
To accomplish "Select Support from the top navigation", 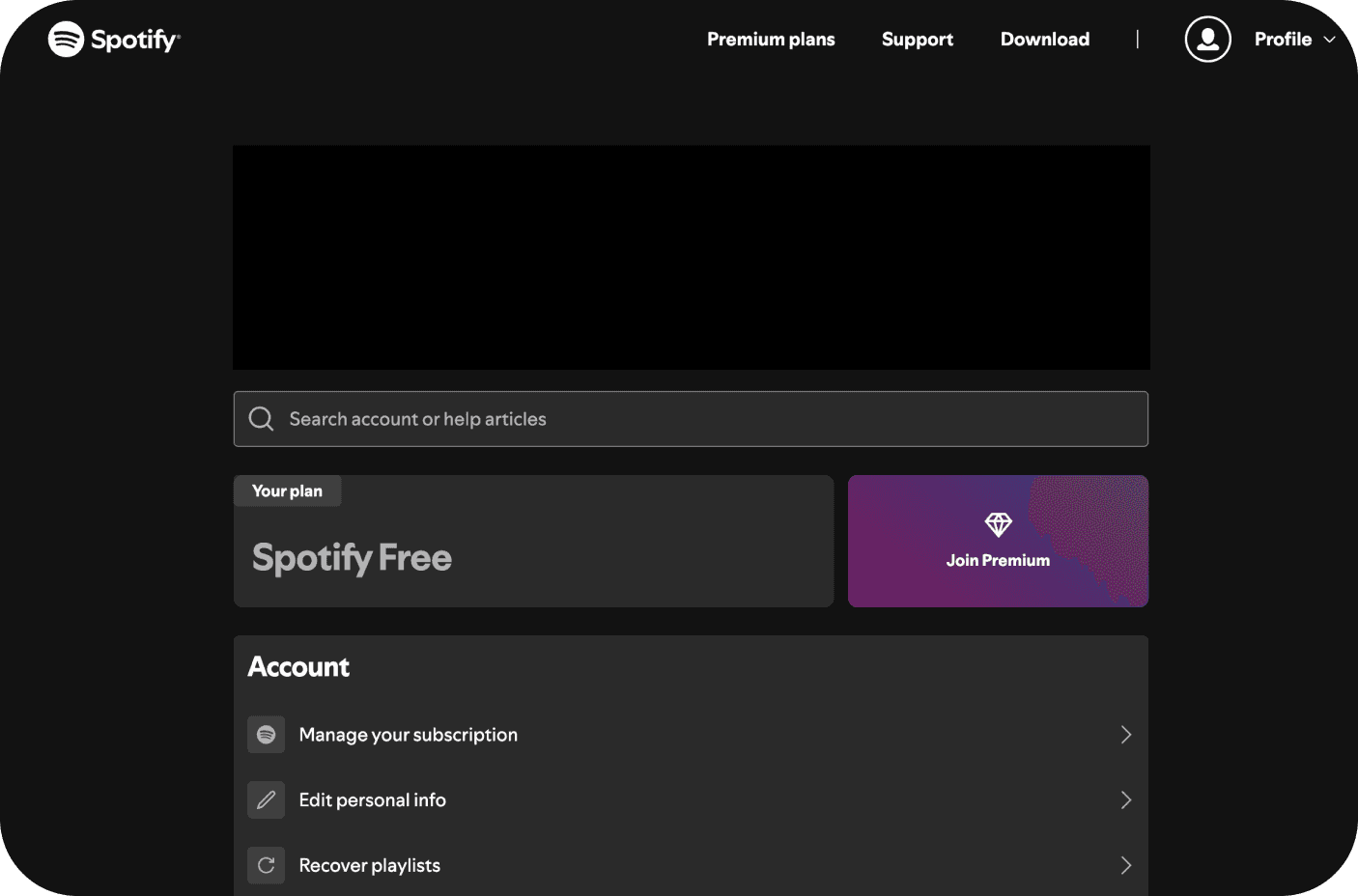I will [x=917, y=39].
